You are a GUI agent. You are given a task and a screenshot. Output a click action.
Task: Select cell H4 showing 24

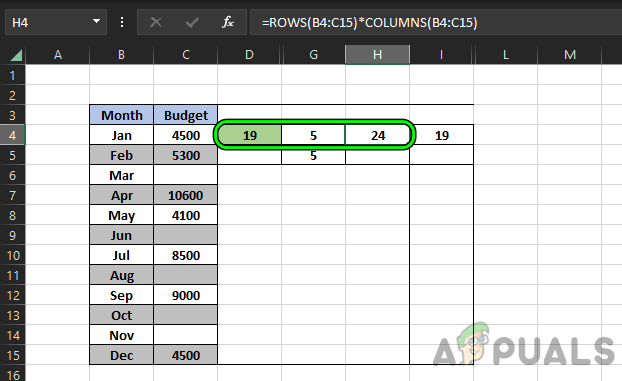coord(378,135)
